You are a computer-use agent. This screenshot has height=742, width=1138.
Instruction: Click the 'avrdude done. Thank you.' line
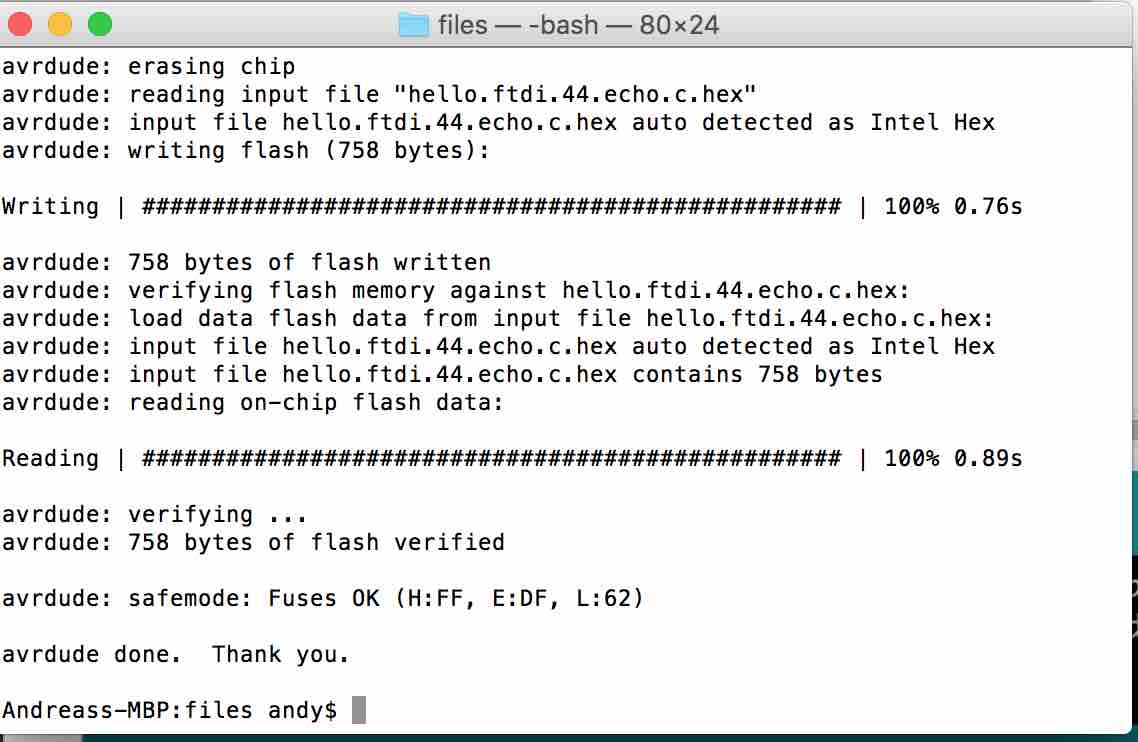[176, 655]
